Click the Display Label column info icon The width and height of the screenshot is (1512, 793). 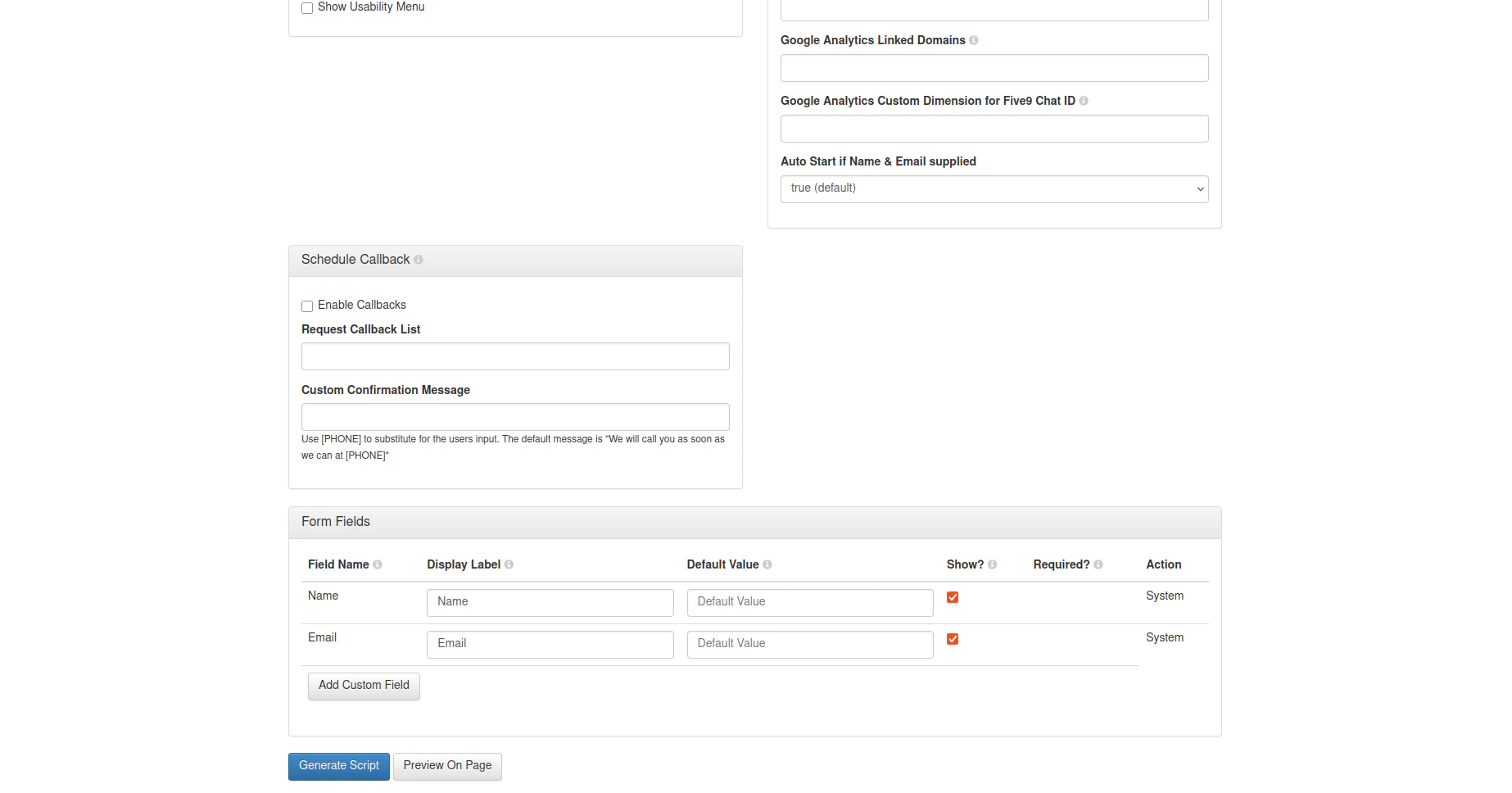pyautogui.click(x=509, y=564)
